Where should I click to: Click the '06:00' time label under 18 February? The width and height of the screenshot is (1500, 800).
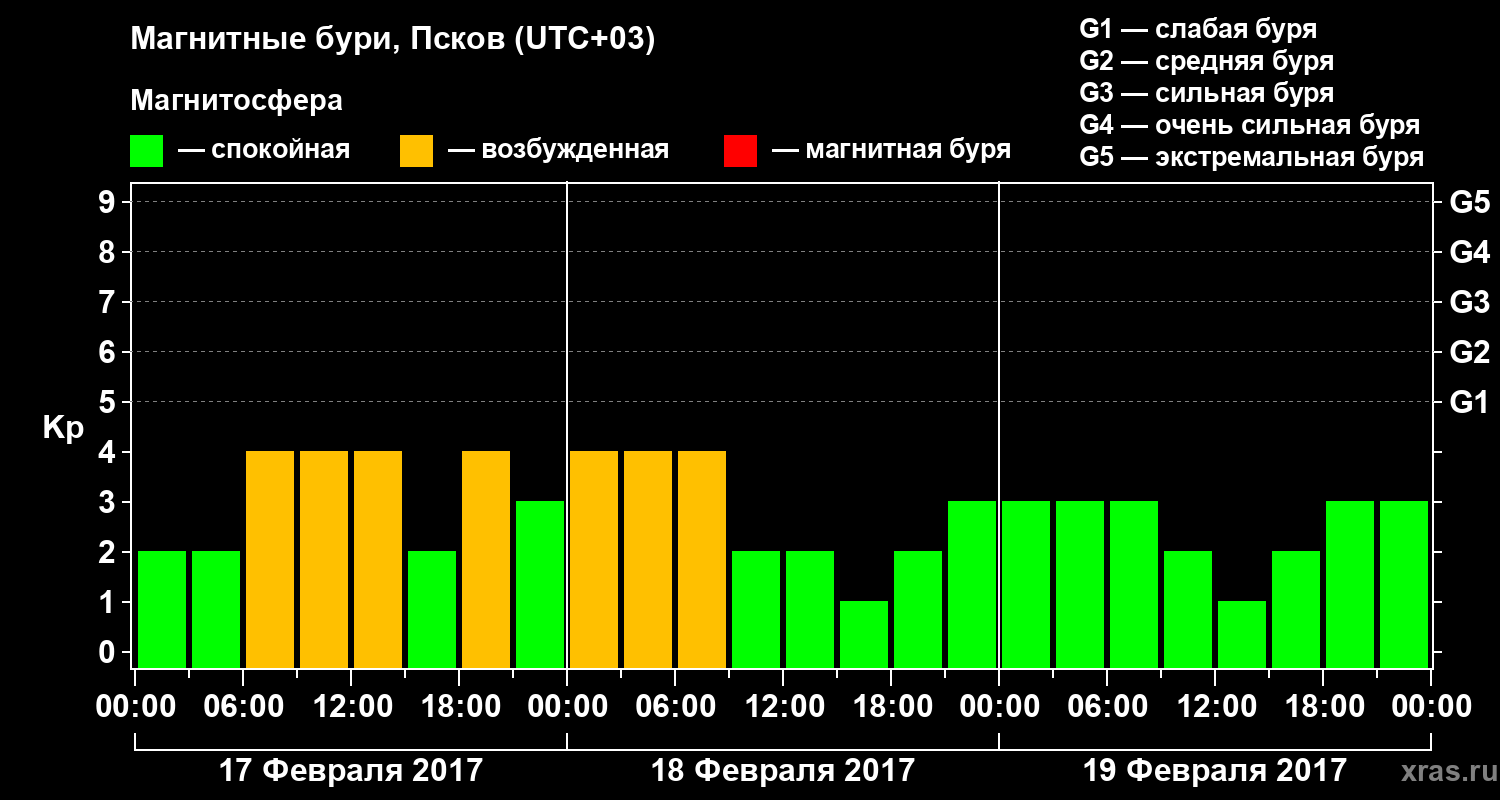675,707
